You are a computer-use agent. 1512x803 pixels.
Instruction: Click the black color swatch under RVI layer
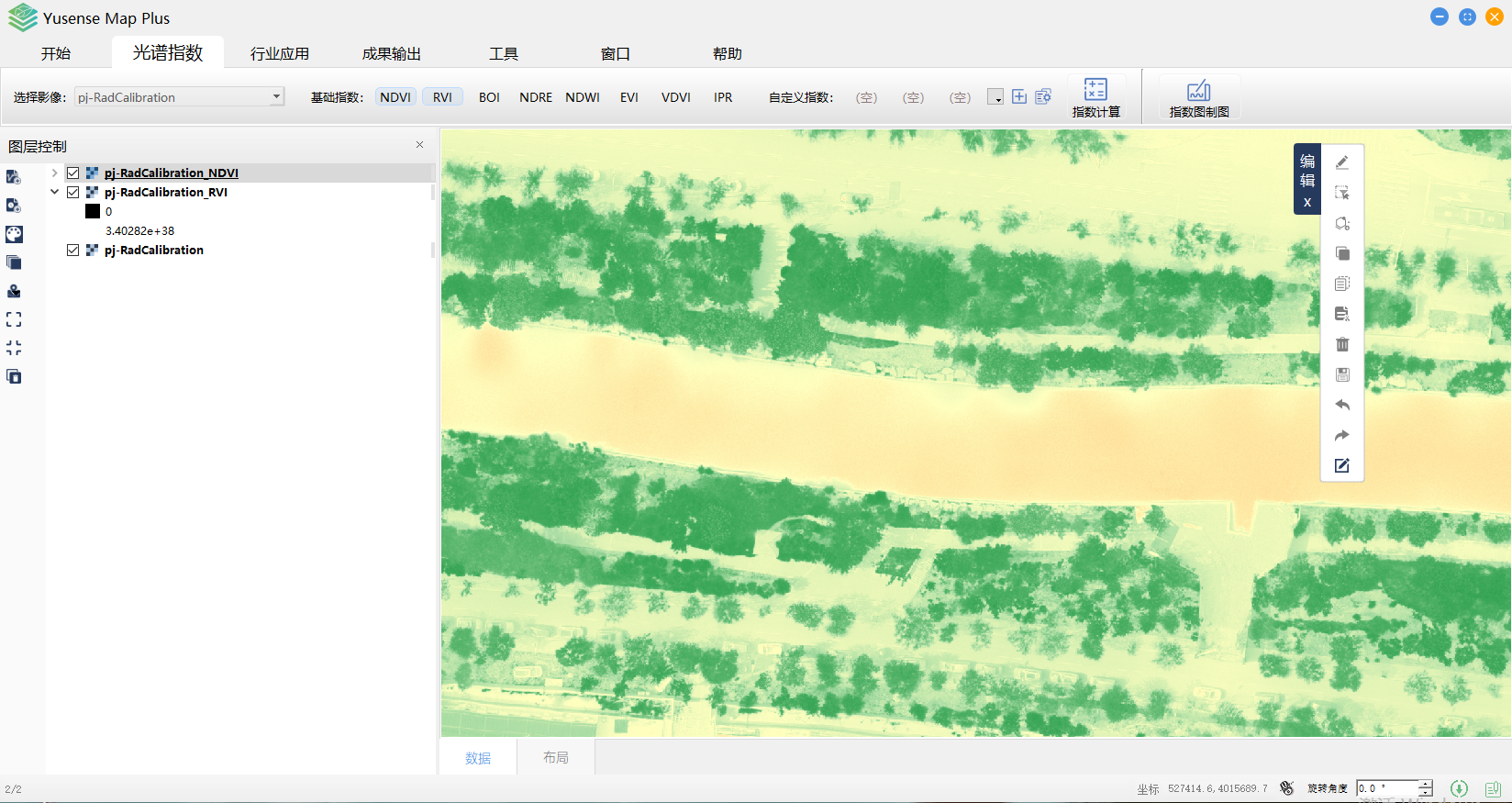[93, 211]
